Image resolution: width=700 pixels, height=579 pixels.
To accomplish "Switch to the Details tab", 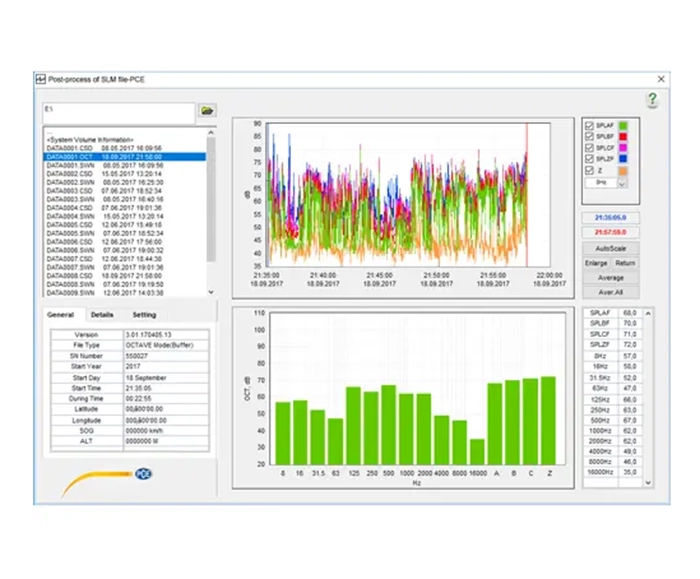I will (x=102, y=314).
